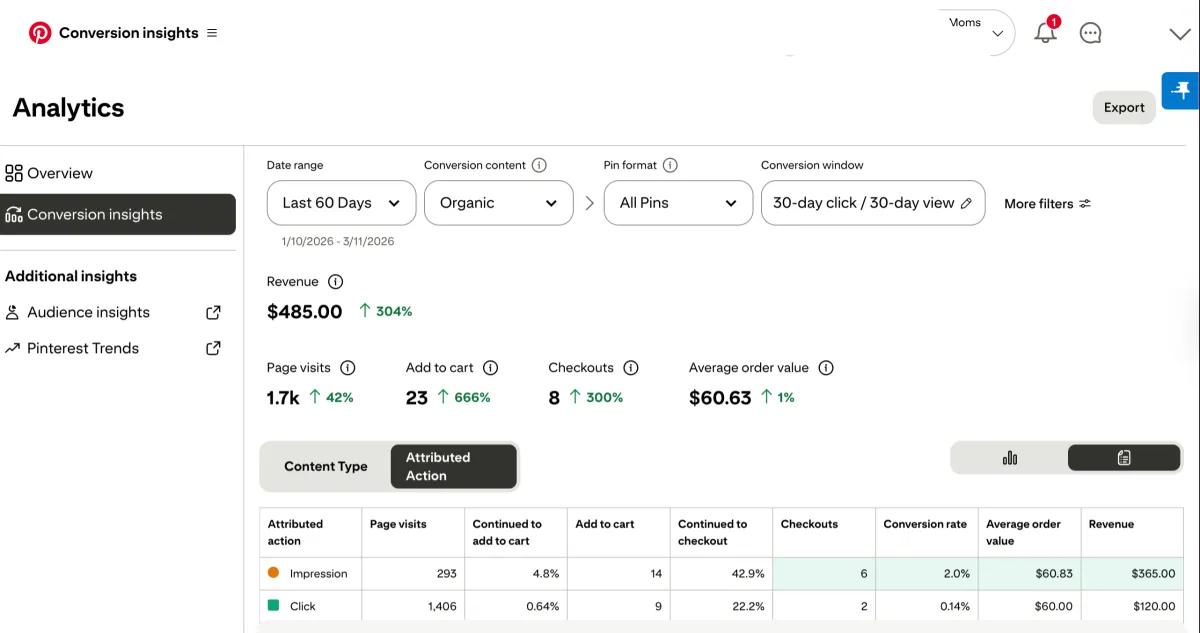Screen dimensions: 1200x633
Task: Switch to table view
Action: pyautogui.click(x=1124, y=458)
